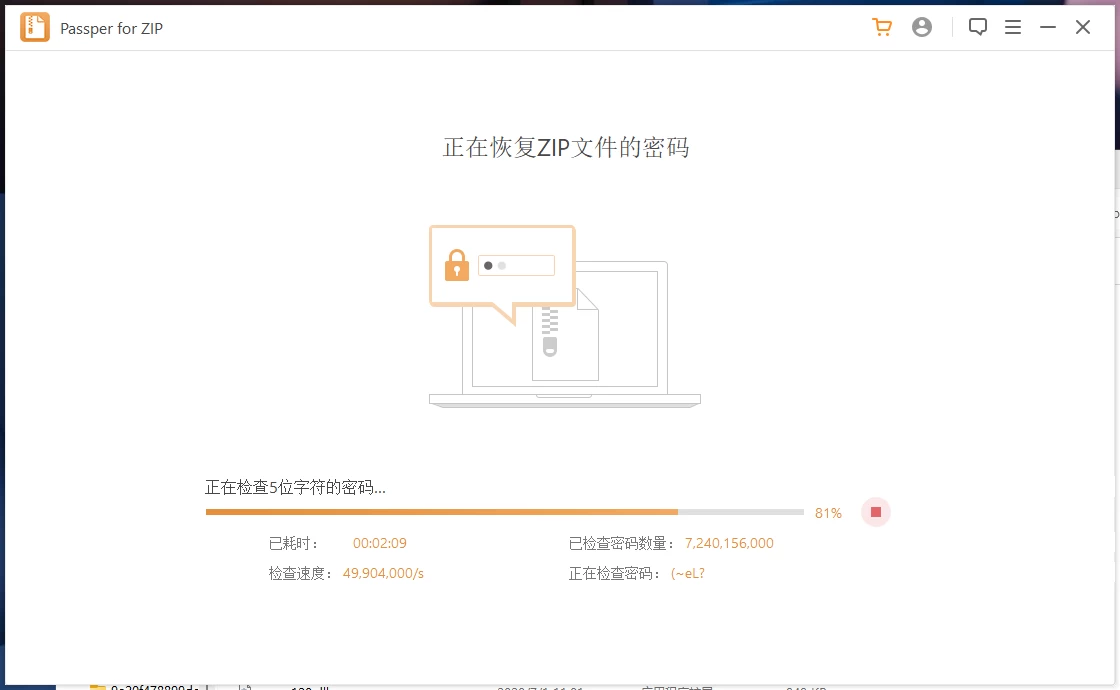Stop the password recovery with the red square button
This screenshot has height=690, width=1120.
pos(875,512)
